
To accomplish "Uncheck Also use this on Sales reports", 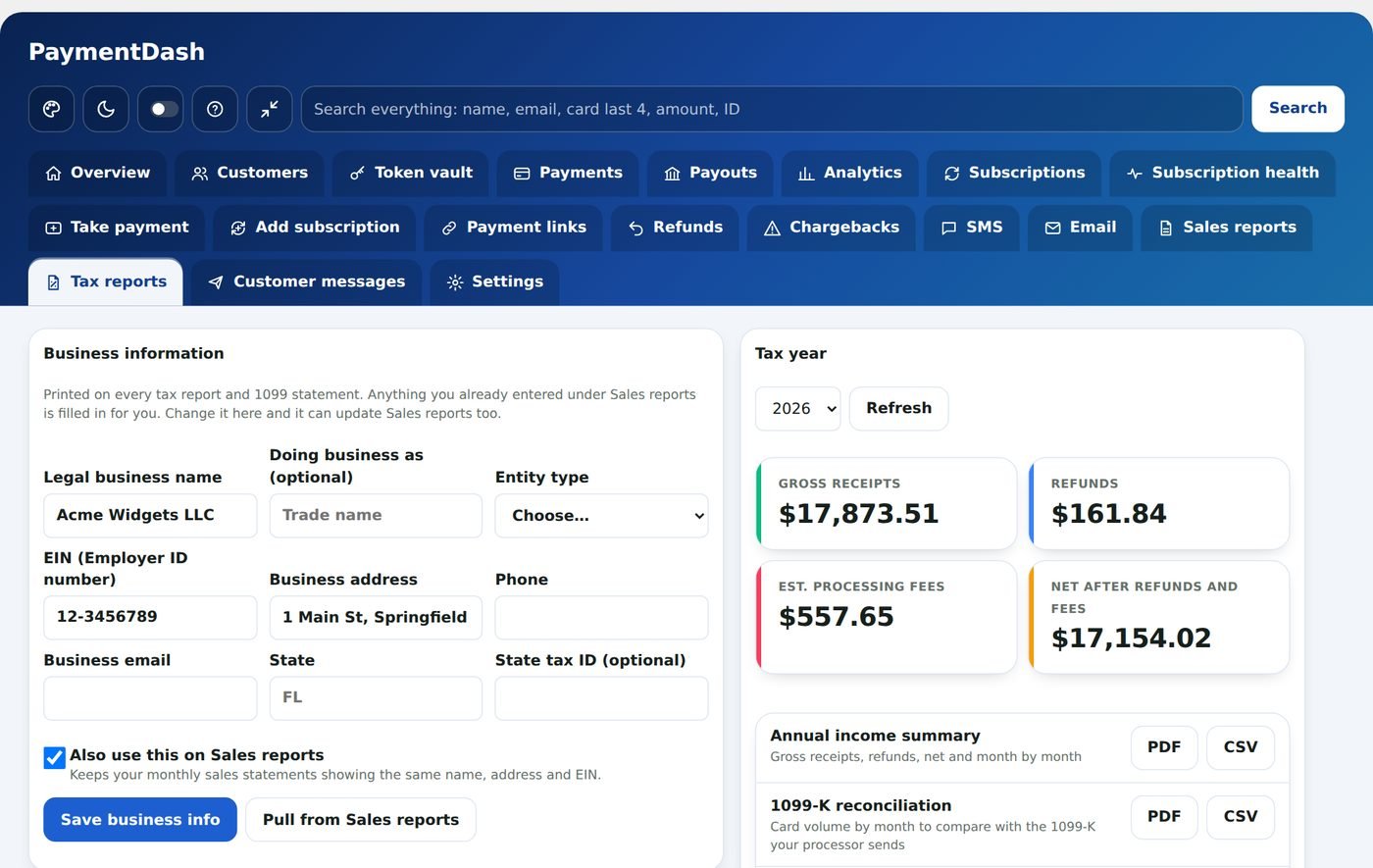I will [x=55, y=757].
